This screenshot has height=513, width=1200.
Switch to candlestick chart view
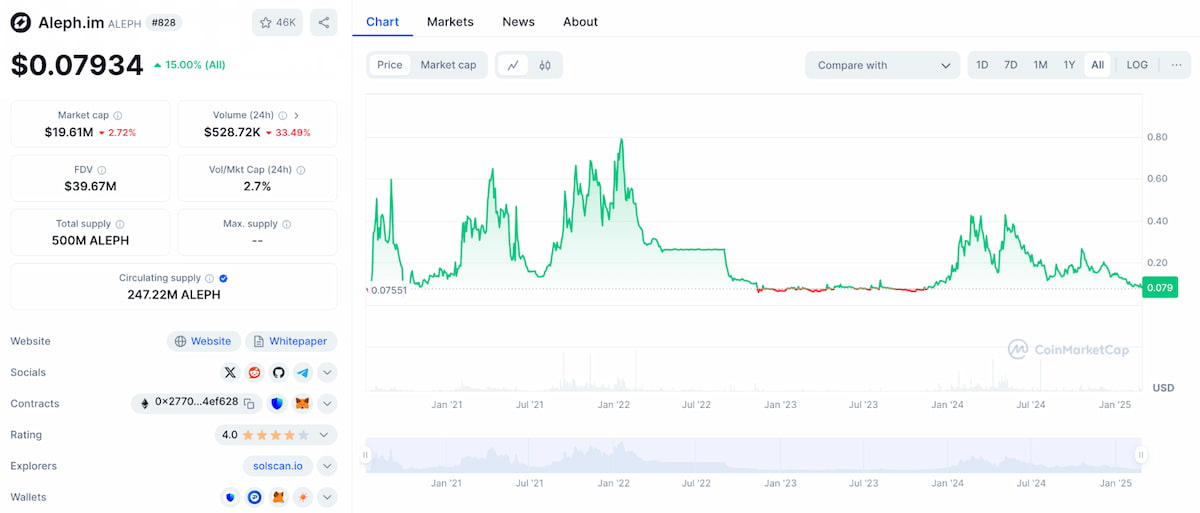pos(545,65)
